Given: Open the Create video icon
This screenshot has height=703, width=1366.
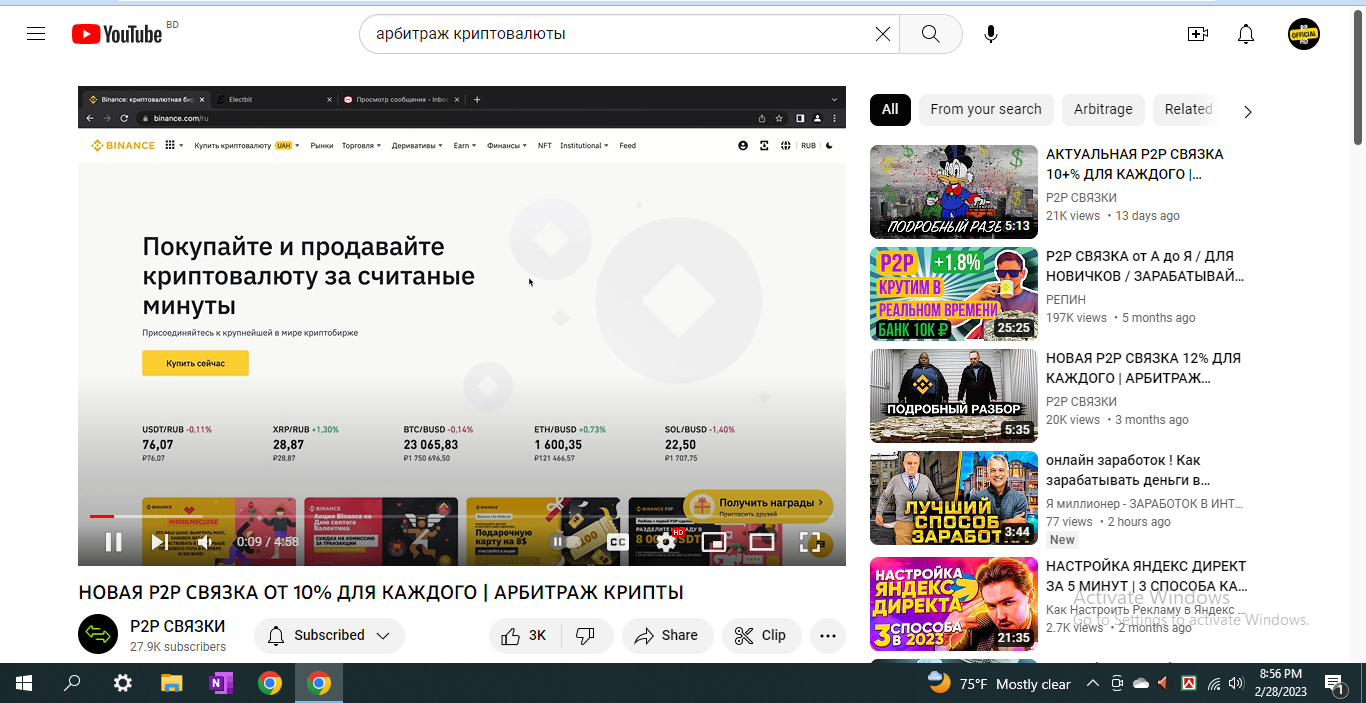Looking at the screenshot, I should tap(1198, 34).
